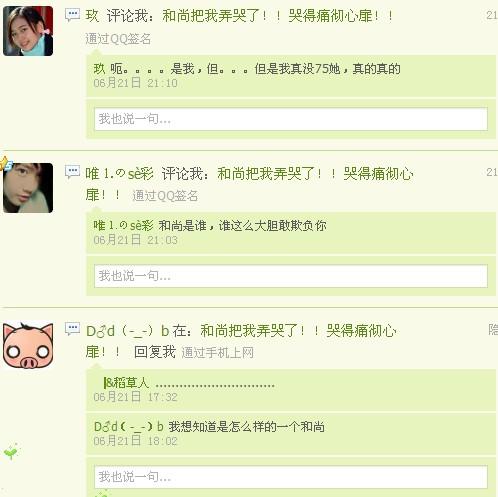Click comment bubble icon beside 唯1.のsè彩

[72, 172]
